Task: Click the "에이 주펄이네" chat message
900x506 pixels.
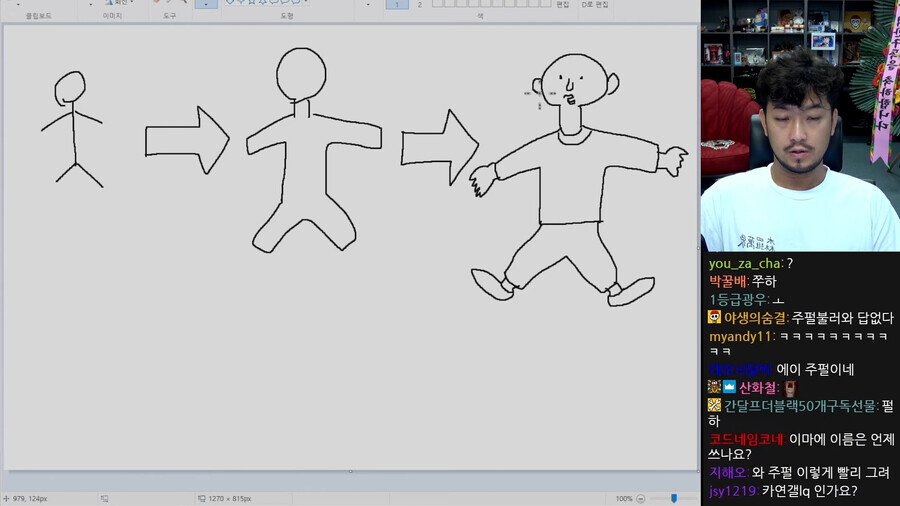Action: pos(815,369)
